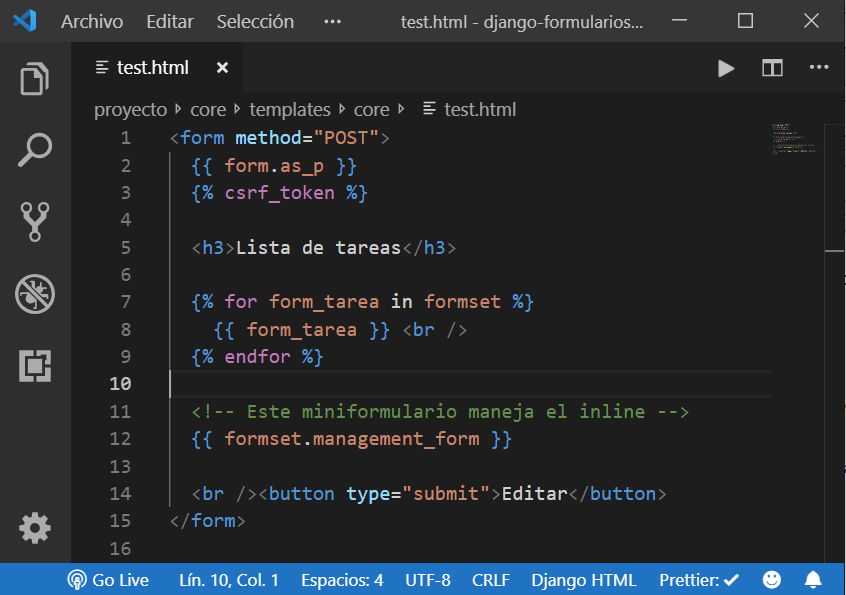Click proyecto in the breadcrumb
Image resolution: width=846 pixels, height=595 pixels.
click(131, 110)
